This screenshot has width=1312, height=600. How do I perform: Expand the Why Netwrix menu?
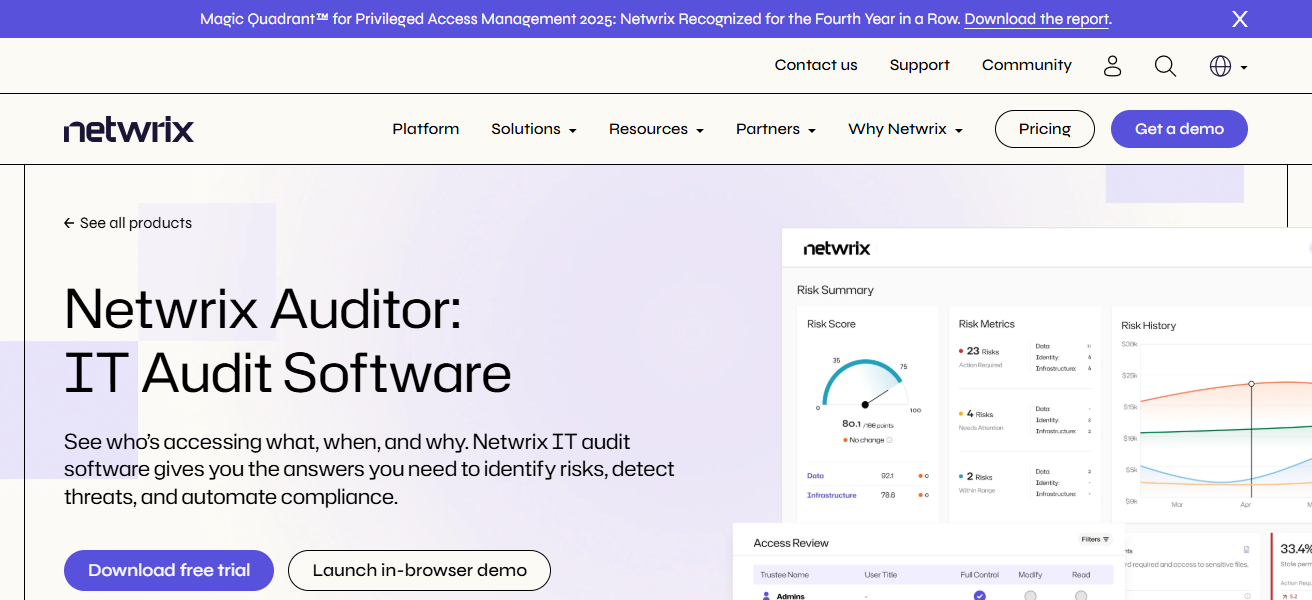pos(903,128)
